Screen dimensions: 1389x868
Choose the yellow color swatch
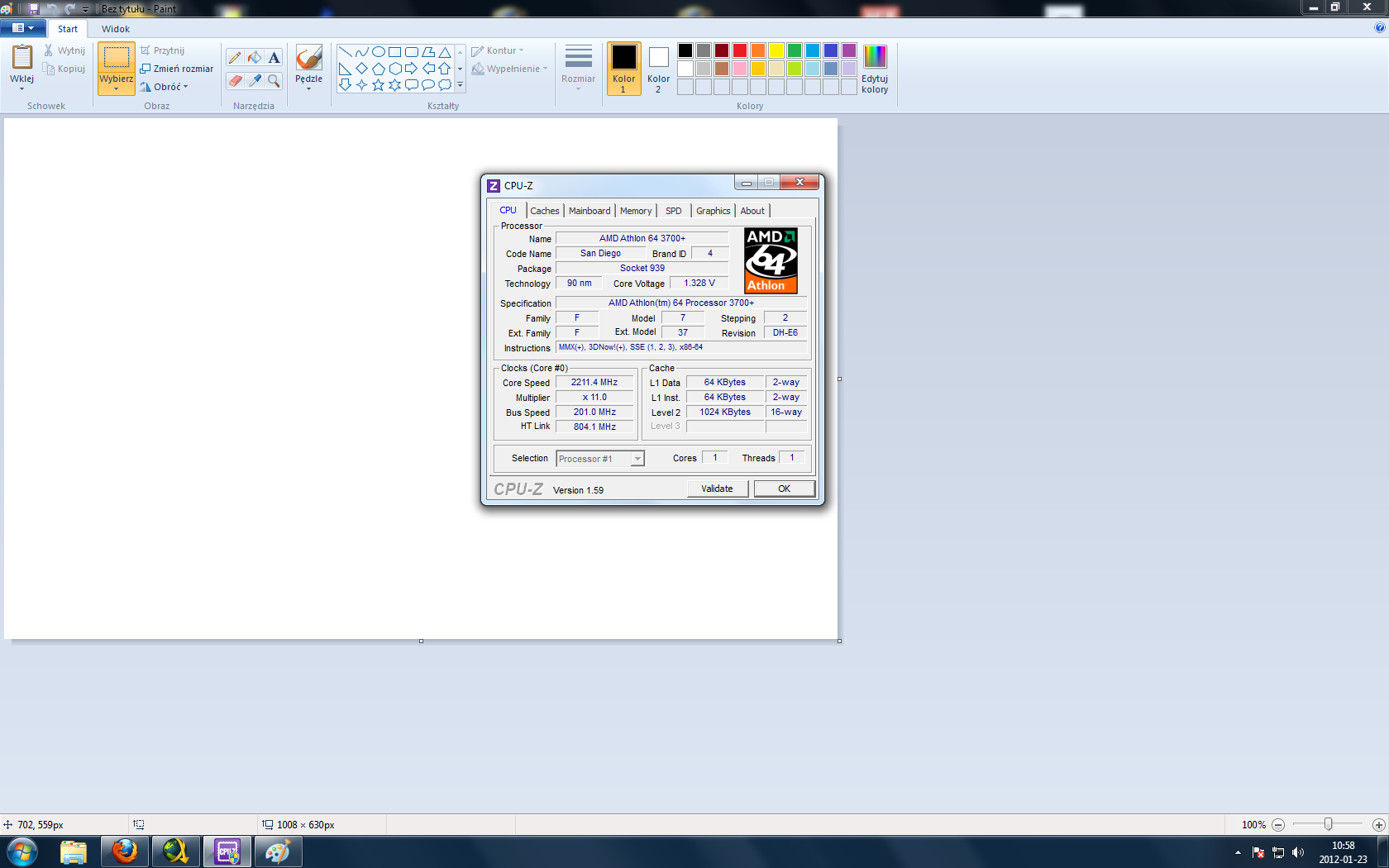(x=776, y=50)
